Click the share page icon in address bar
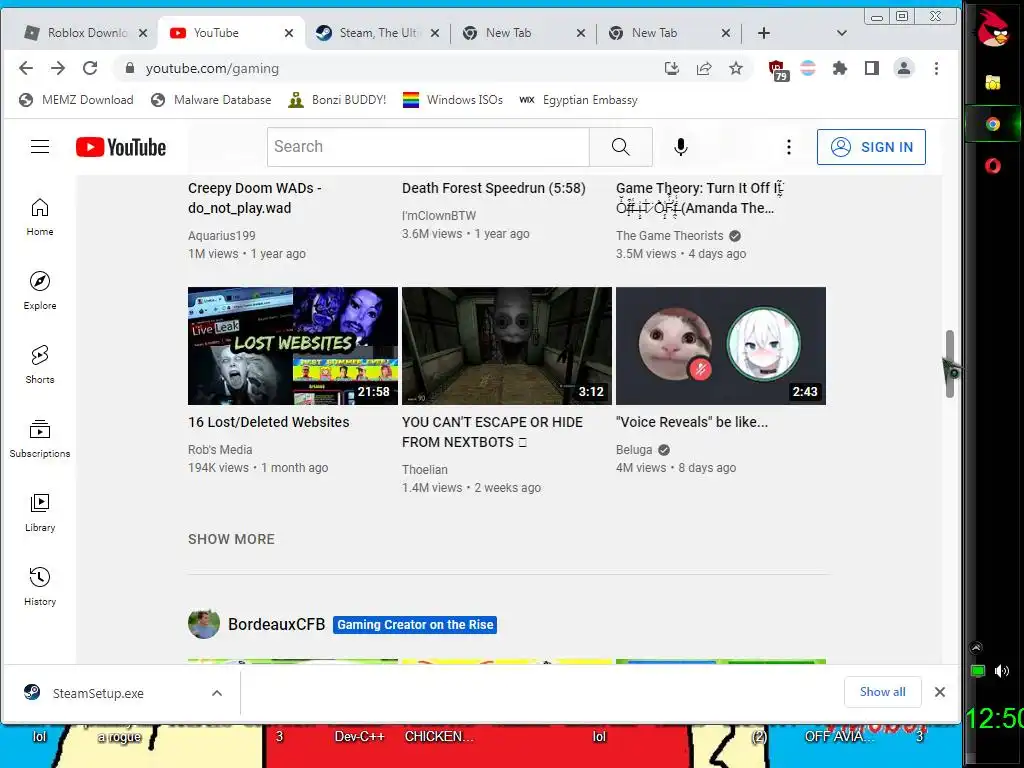Screen dimensions: 1024x768 coord(704,68)
